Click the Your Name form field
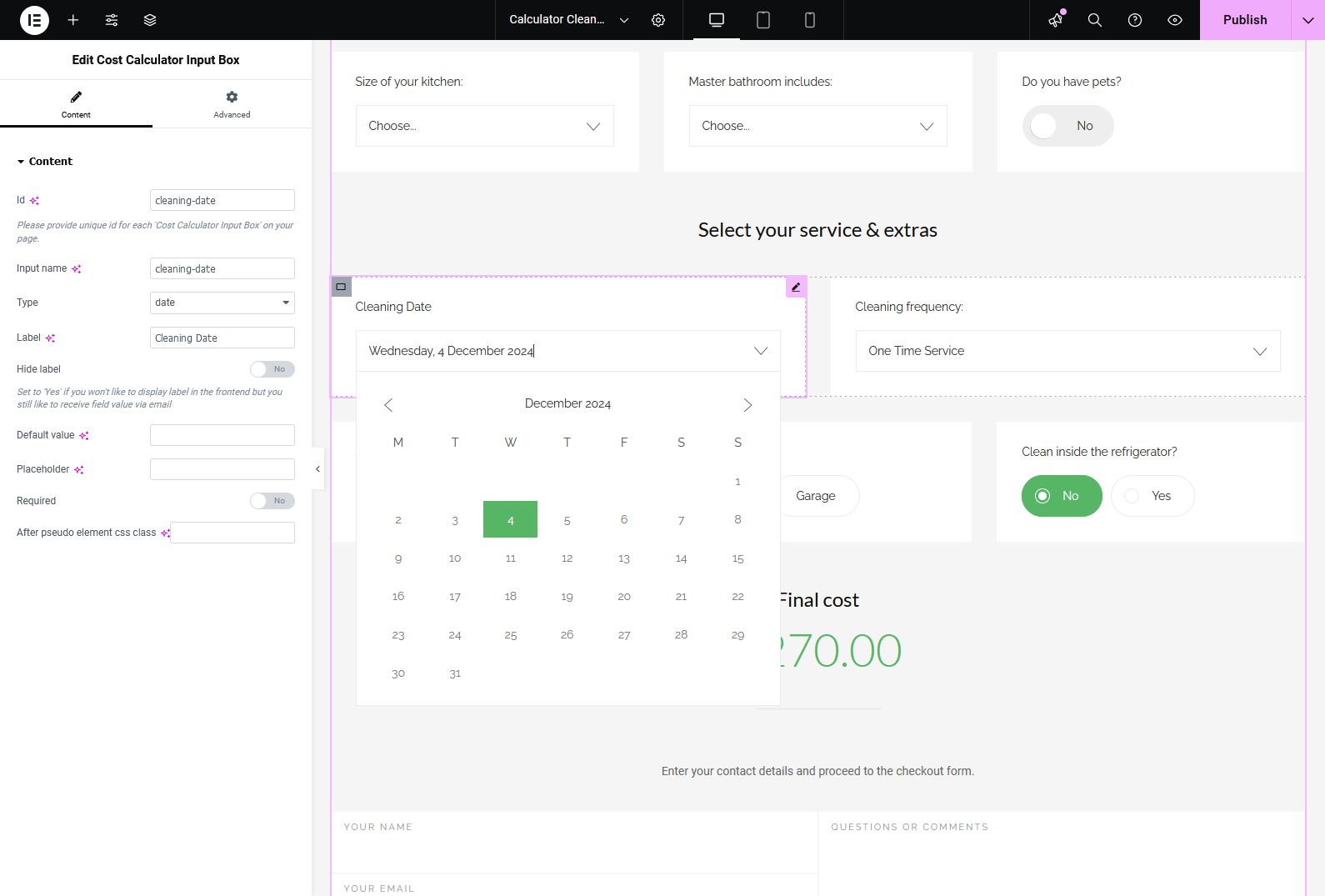1325x896 pixels. [574, 843]
